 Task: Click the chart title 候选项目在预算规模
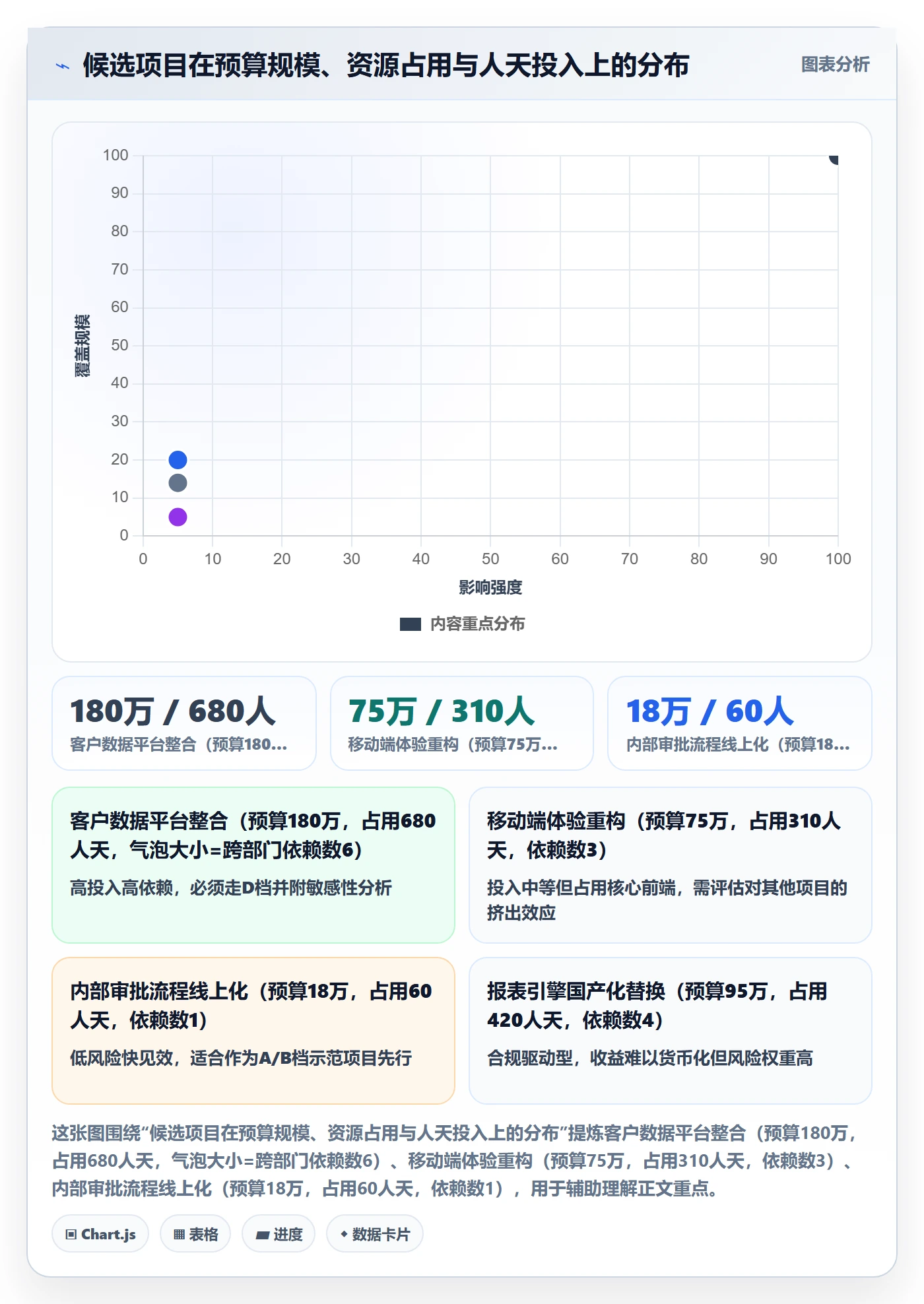385,65
